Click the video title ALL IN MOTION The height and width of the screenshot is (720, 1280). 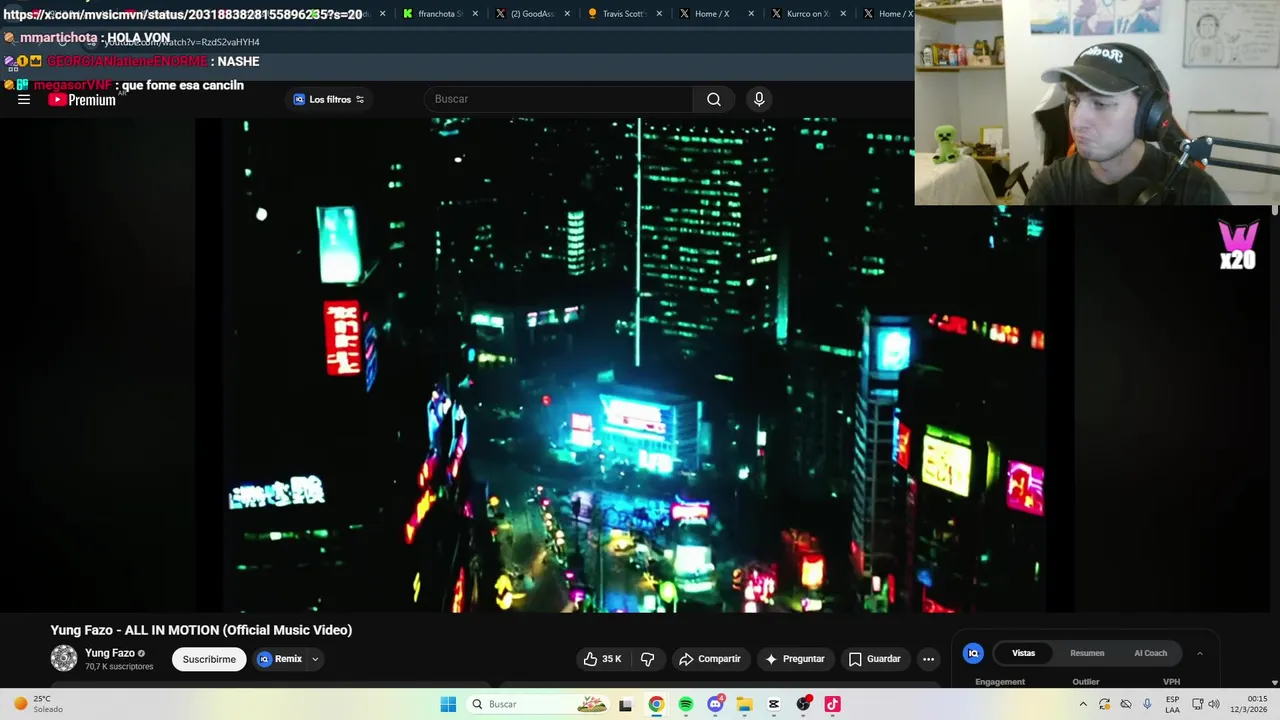[201, 630]
